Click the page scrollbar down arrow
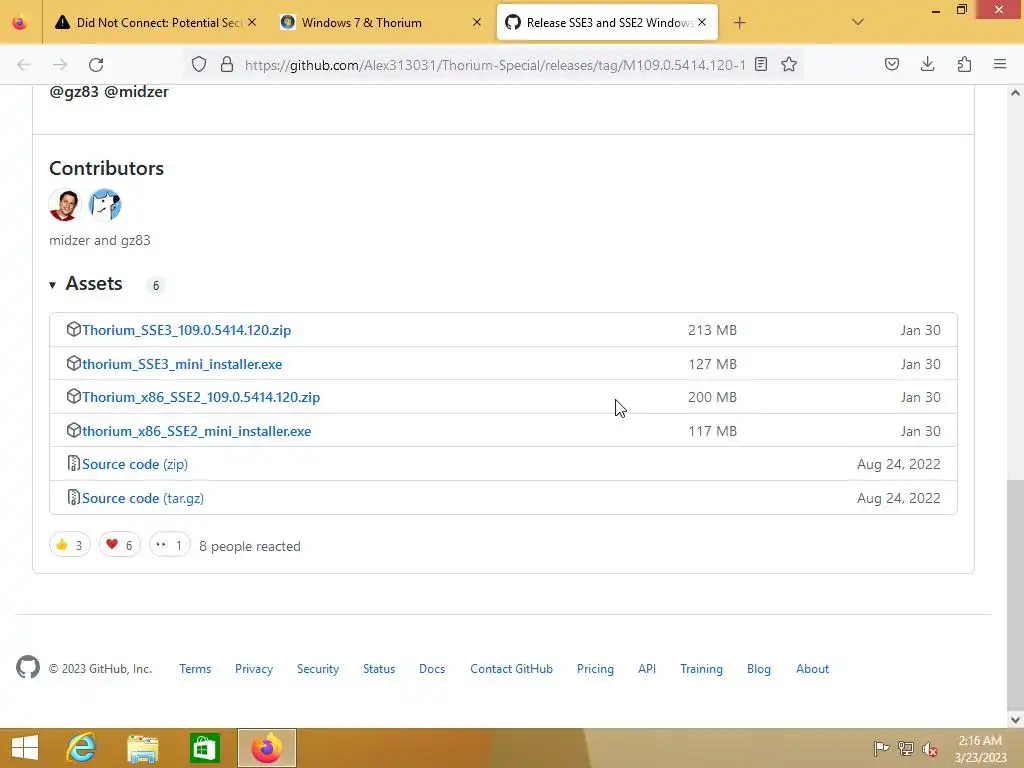Viewport: 1024px width, 768px height. pyautogui.click(x=1015, y=720)
